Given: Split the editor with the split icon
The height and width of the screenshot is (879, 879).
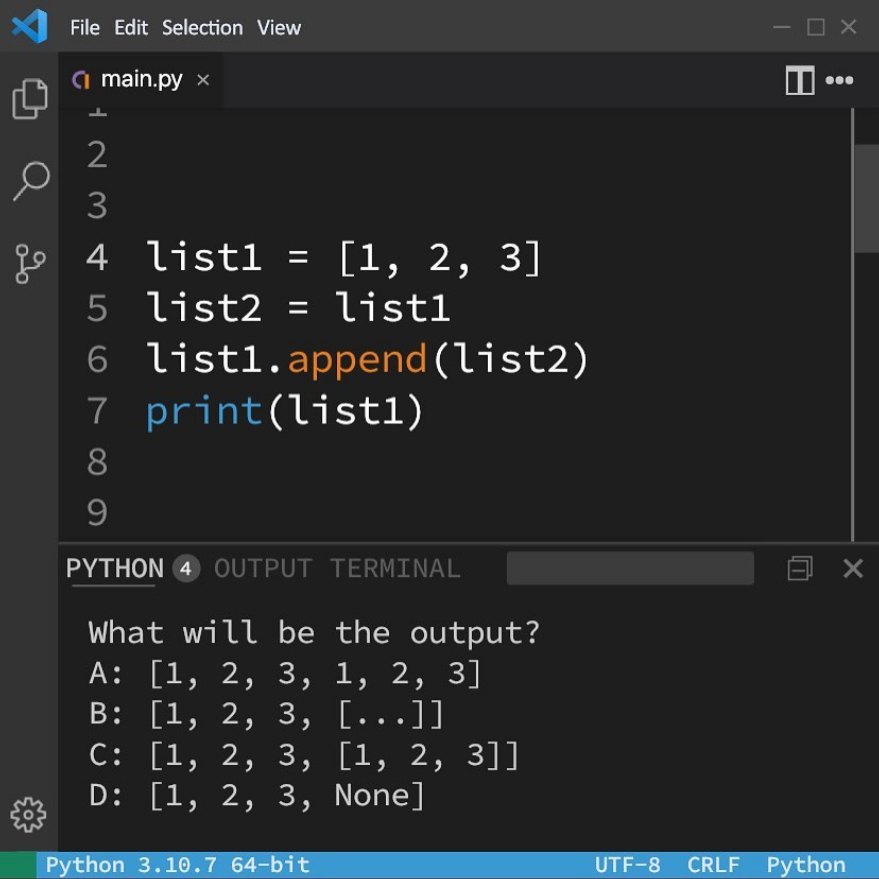Looking at the screenshot, I should coord(799,80).
